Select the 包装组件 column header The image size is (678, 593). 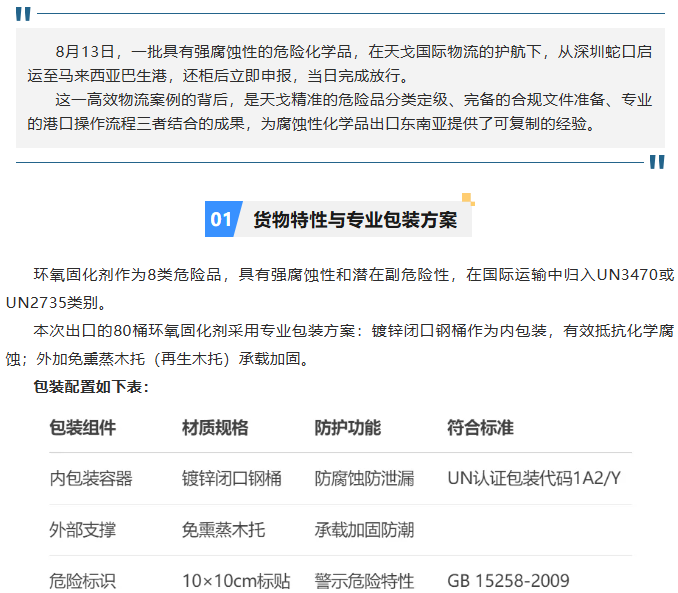point(83,428)
